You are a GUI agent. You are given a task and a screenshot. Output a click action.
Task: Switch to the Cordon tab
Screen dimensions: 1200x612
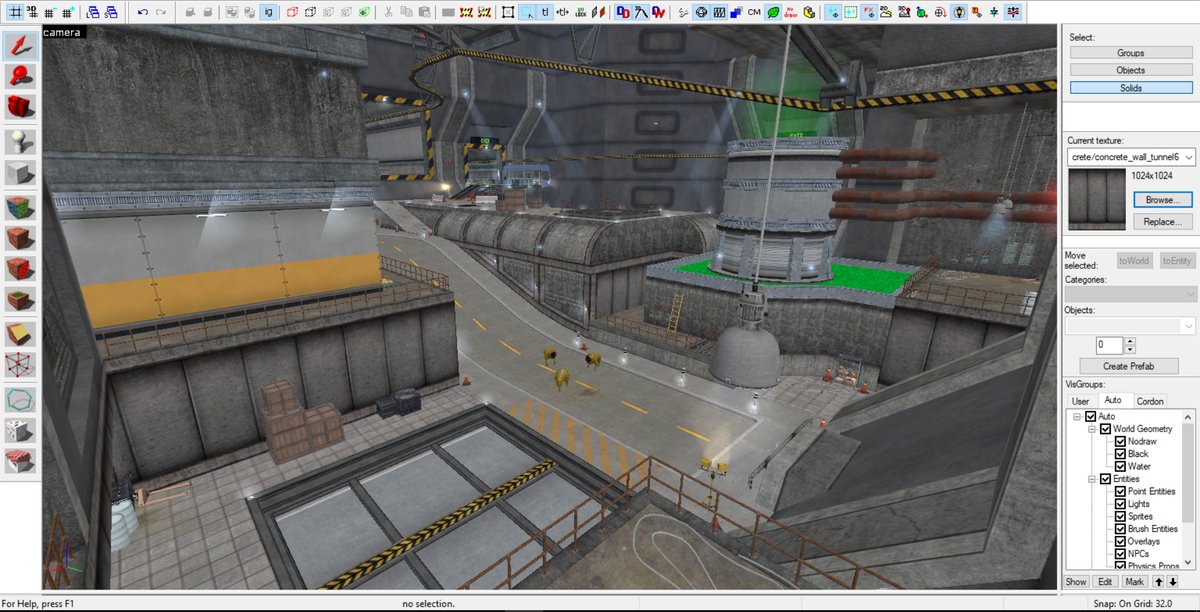coord(1150,401)
